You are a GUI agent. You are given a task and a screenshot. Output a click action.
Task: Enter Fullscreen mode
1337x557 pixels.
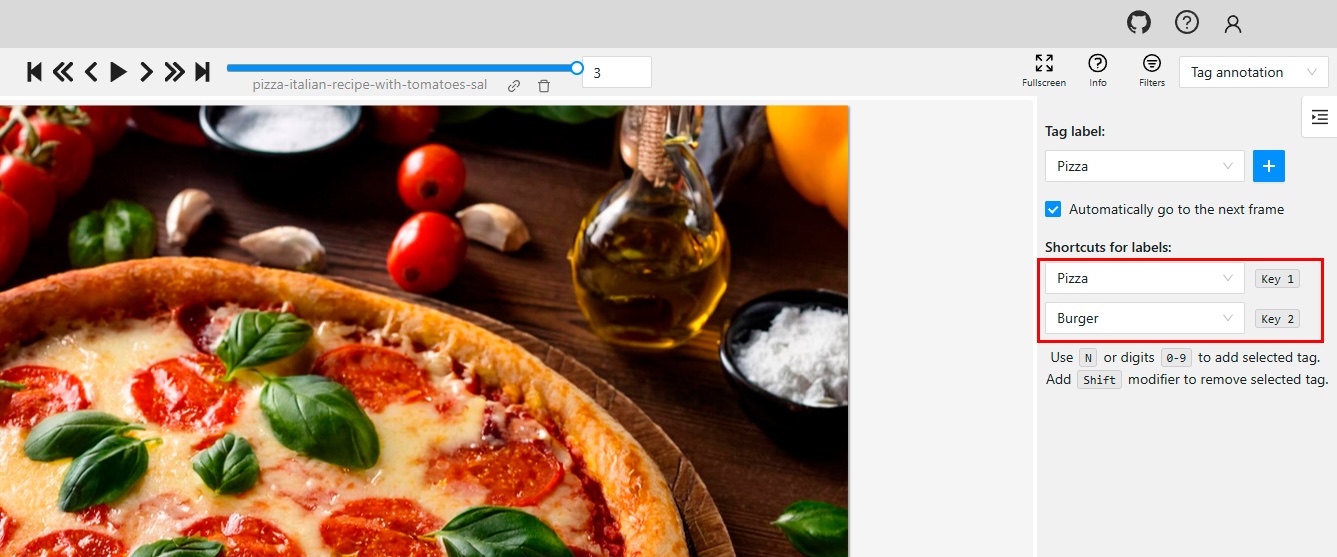(x=1044, y=71)
